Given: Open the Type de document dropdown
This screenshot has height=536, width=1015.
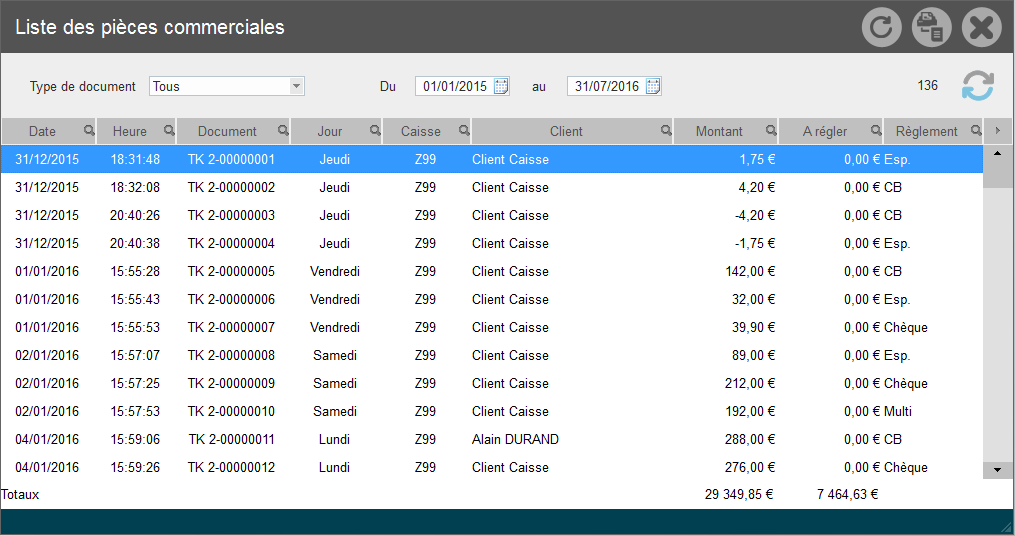Looking at the screenshot, I should tap(296, 86).
